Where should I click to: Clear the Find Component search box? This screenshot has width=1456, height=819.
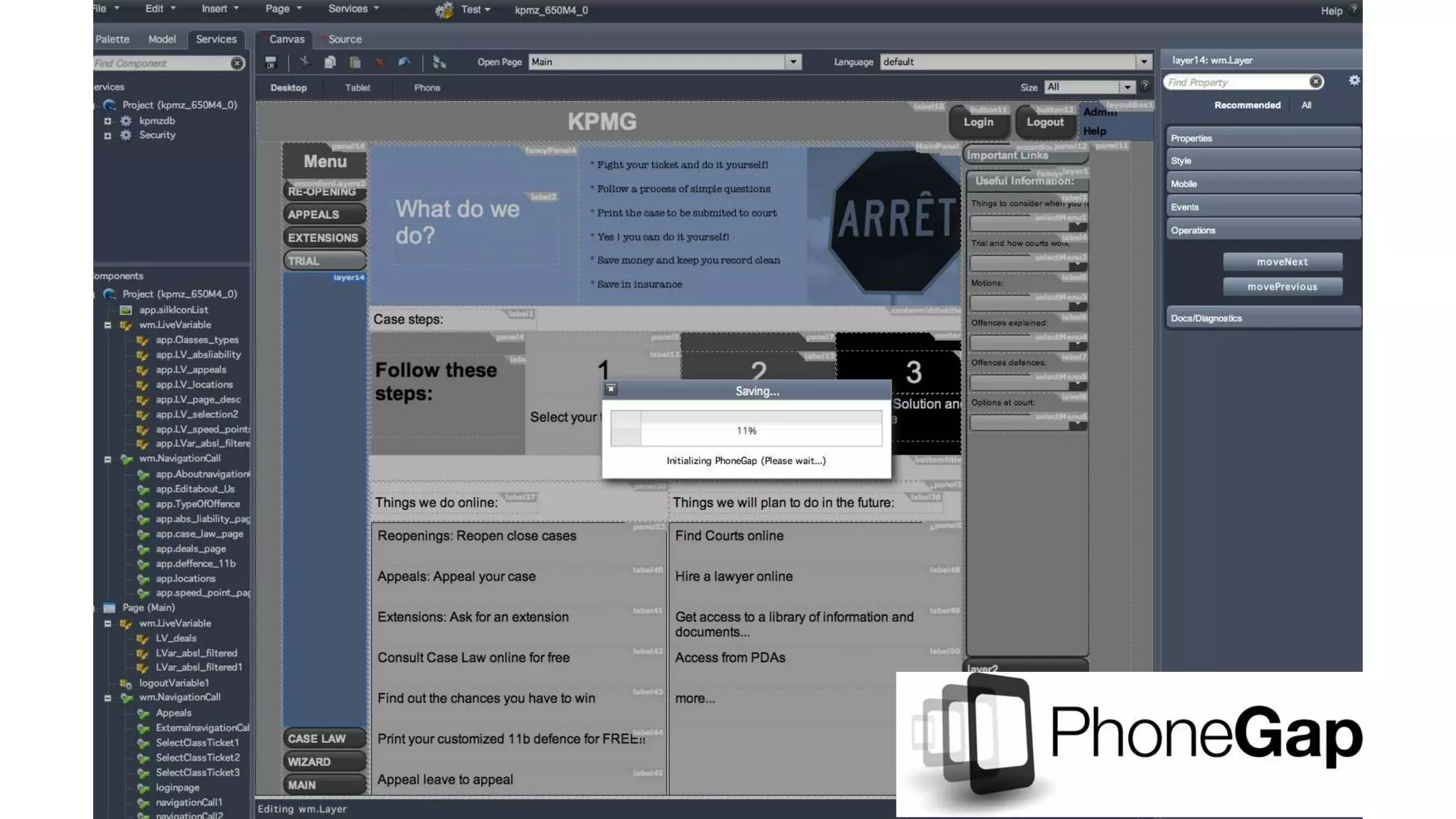click(x=237, y=63)
